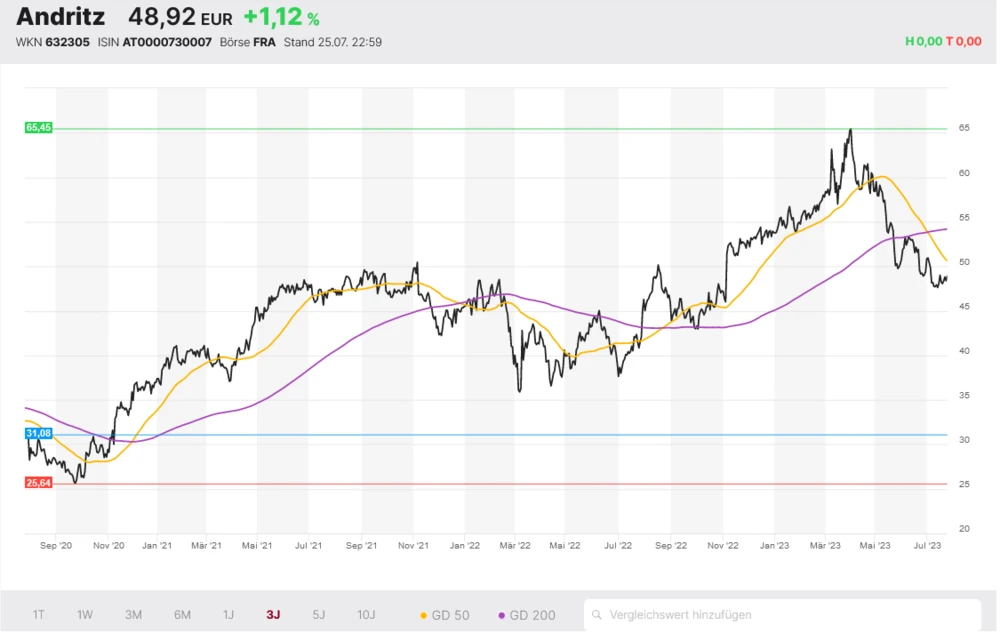Click the active 3J range tab
Viewport: 1000px width, 633px height.
coord(273,615)
